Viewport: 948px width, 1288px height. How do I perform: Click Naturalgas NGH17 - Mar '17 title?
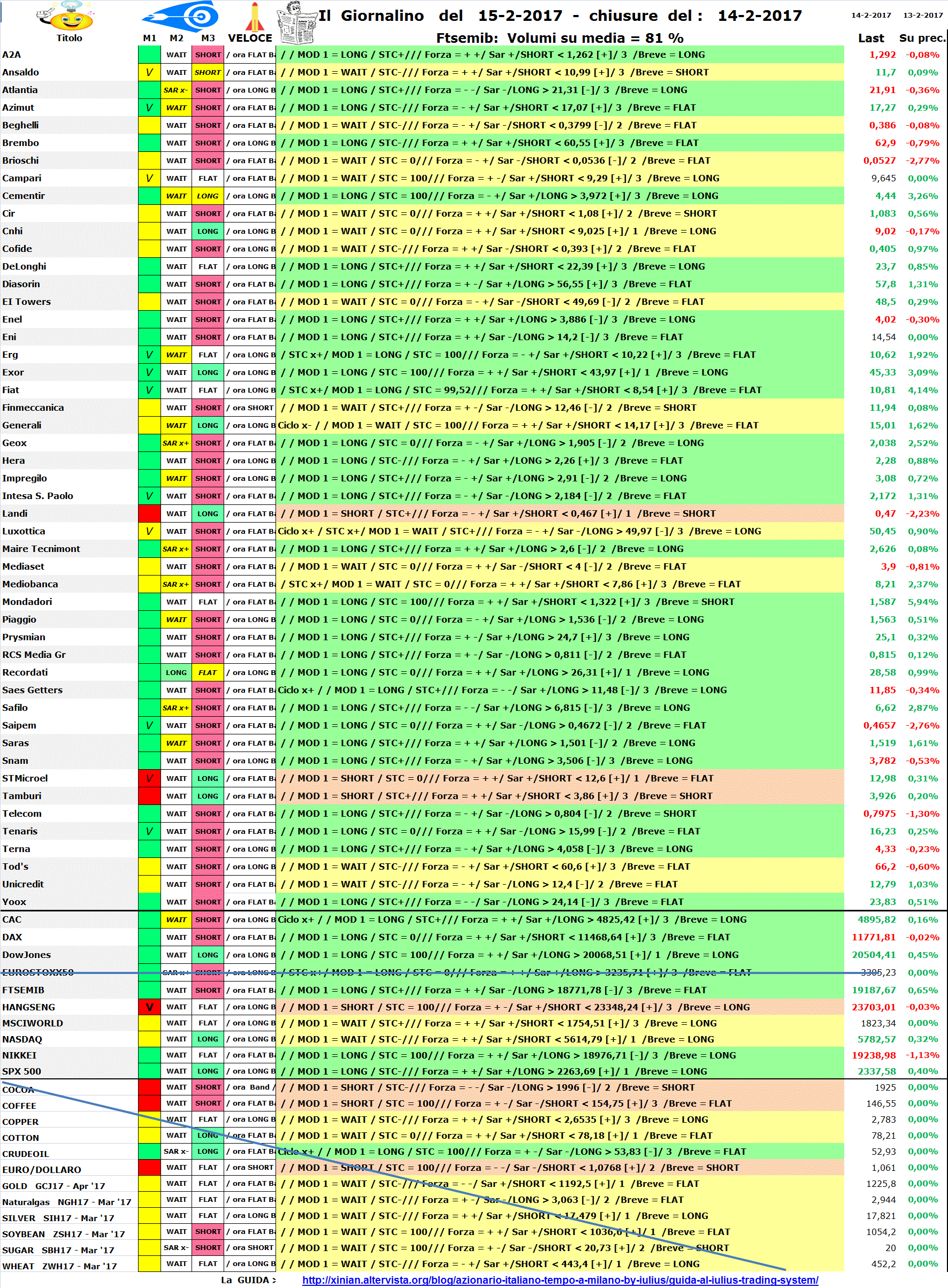point(66,1202)
